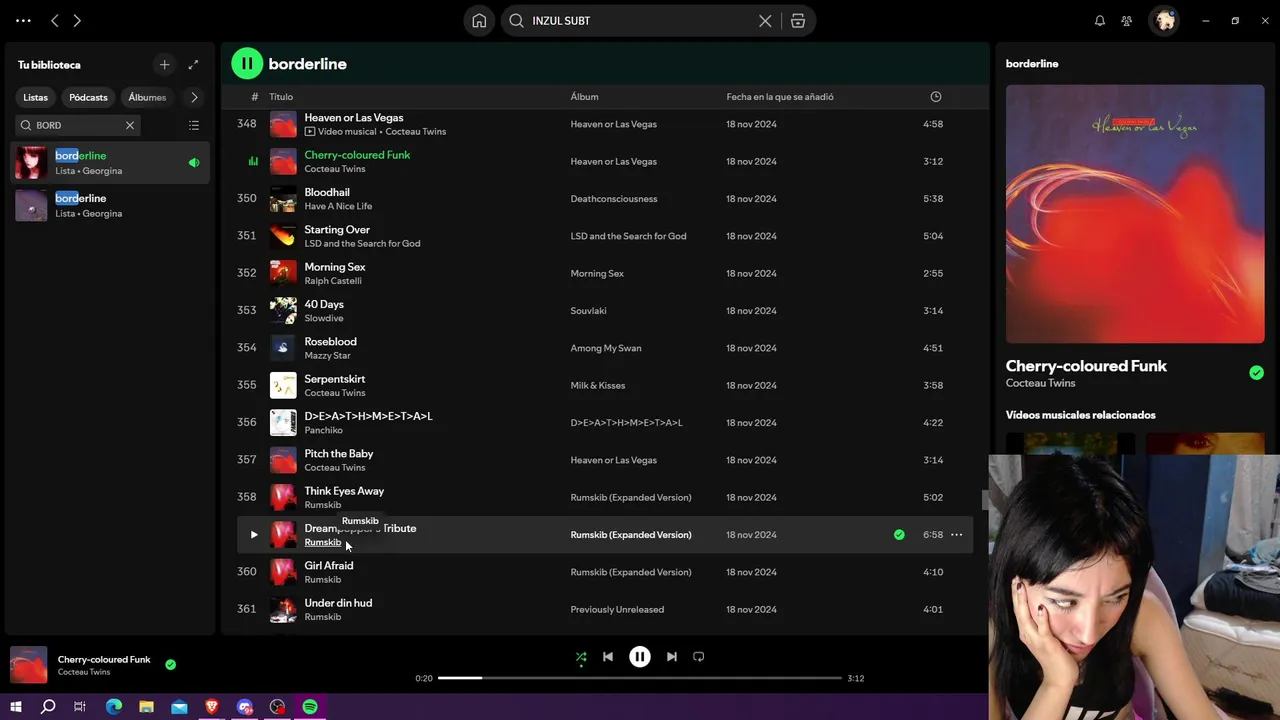This screenshot has height=720, width=1280.
Task: Open Brave browser from taskbar
Action: pyautogui.click(x=212, y=707)
